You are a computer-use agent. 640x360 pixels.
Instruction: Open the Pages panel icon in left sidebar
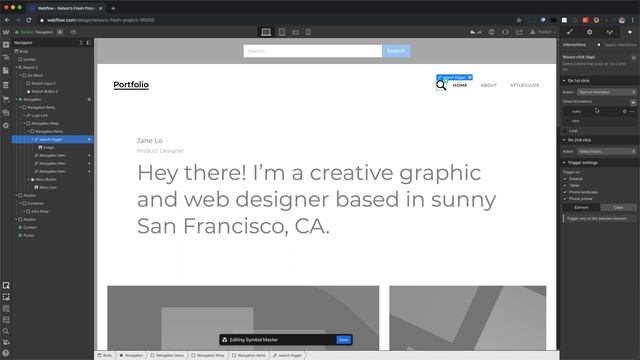pos(6,71)
